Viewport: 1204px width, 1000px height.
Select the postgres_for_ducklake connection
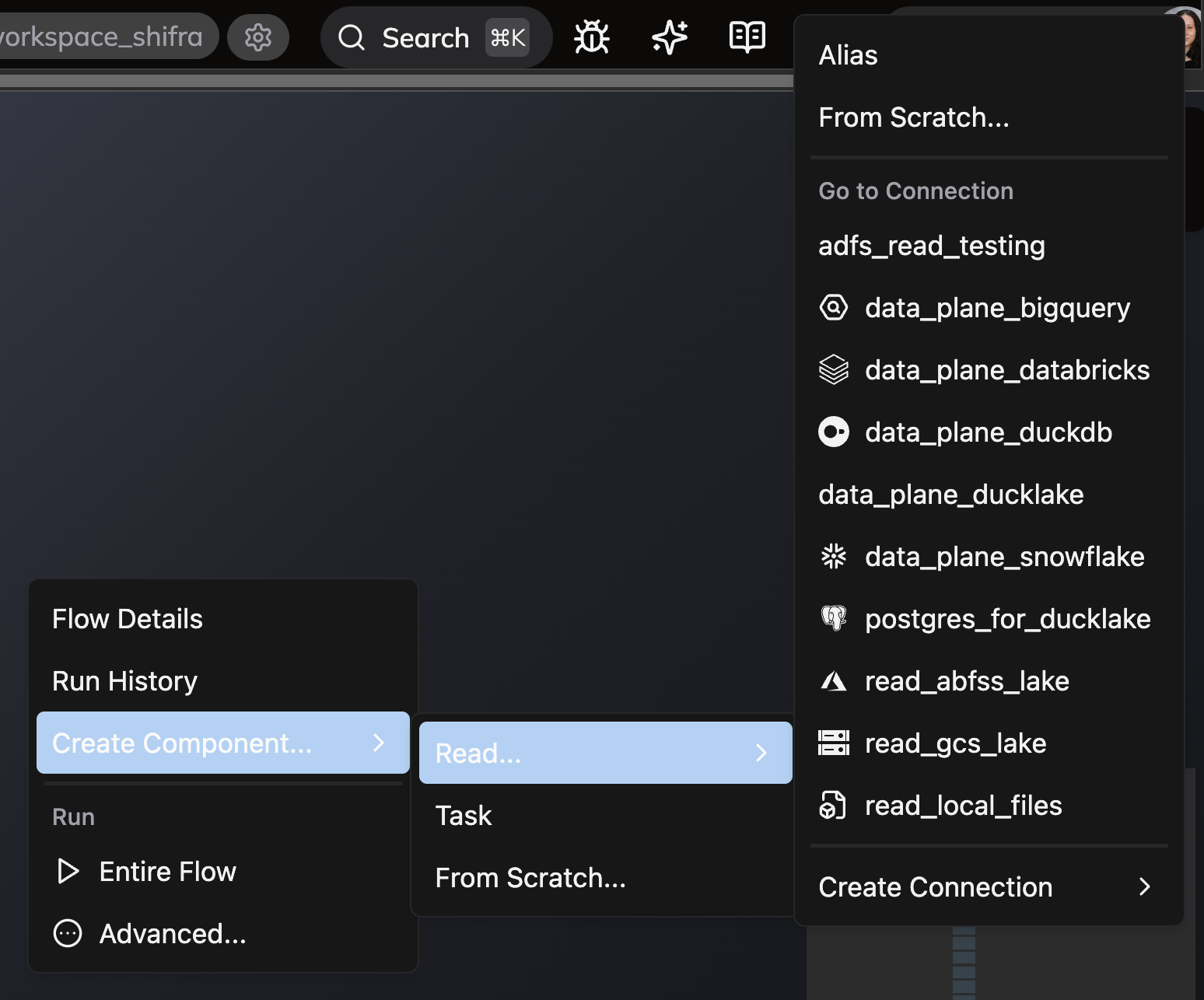coord(989,618)
